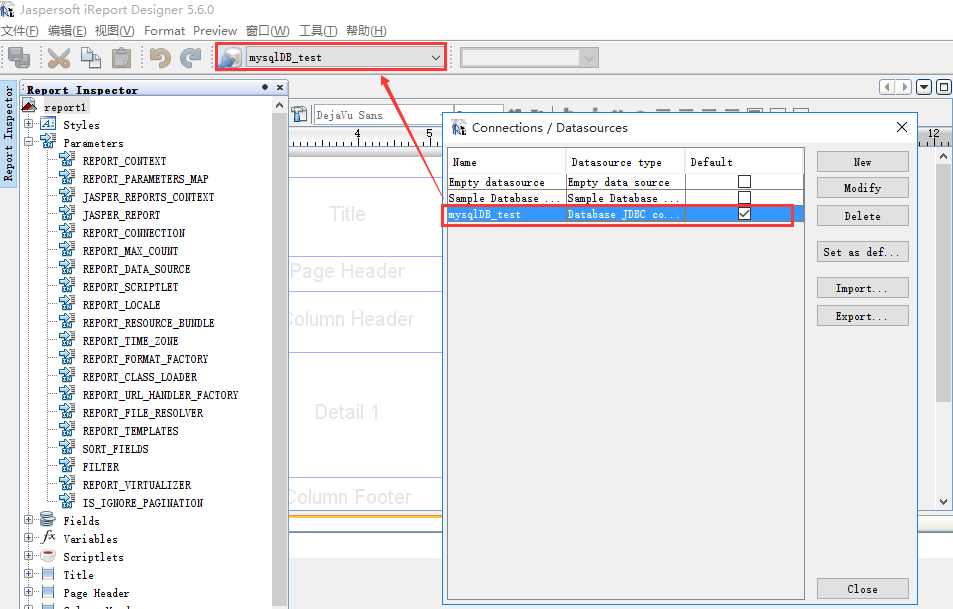This screenshot has width=953, height=609.
Task: Open the DejaVu Sans font dropdown
Action: [x=442, y=115]
